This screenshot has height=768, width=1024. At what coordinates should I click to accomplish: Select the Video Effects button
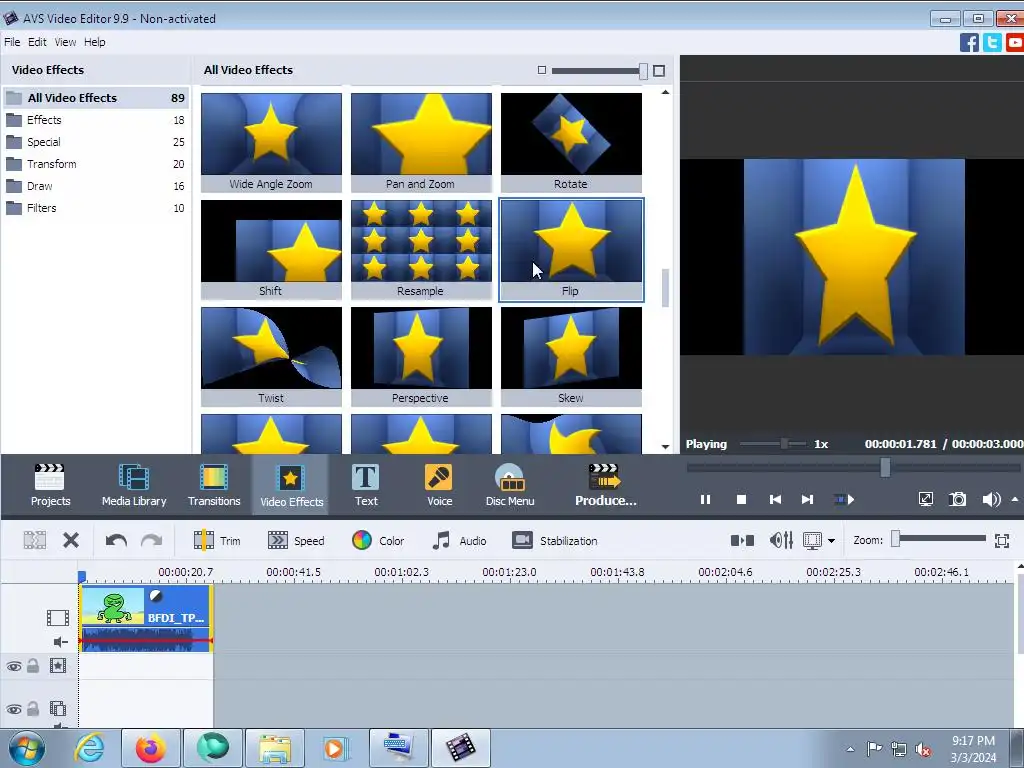tap(291, 485)
